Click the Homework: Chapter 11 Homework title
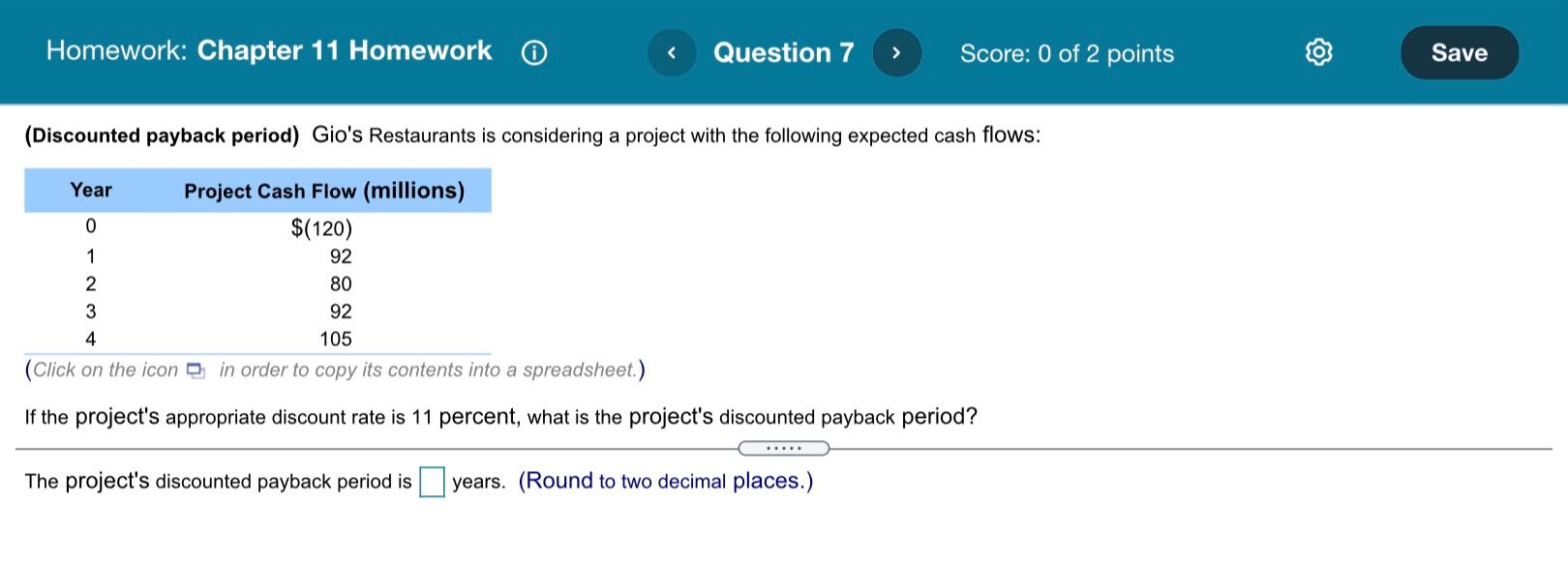The width and height of the screenshot is (1568, 564). [268, 50]
